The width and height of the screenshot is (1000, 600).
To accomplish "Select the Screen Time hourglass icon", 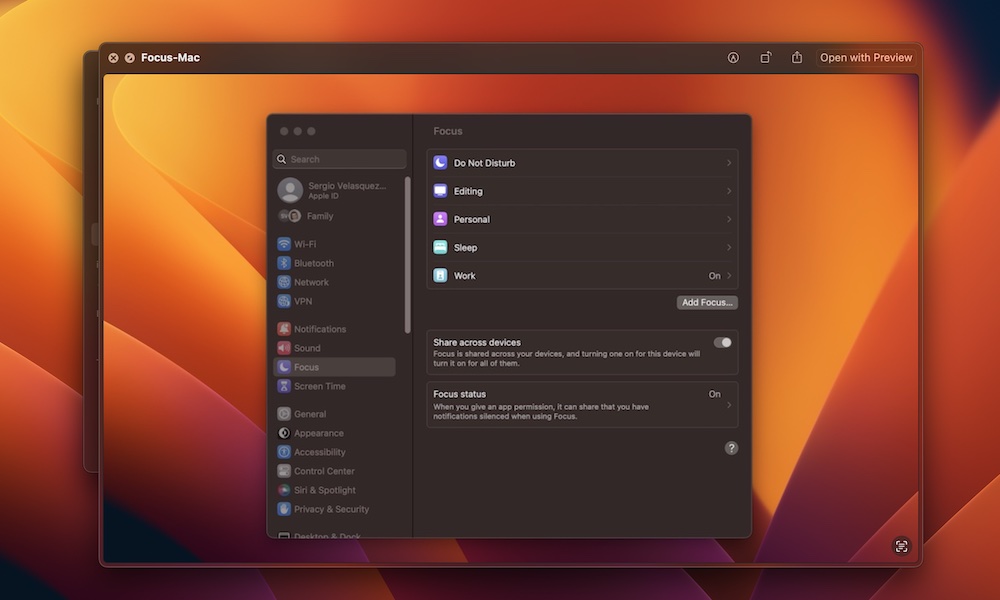I will 284,386.
